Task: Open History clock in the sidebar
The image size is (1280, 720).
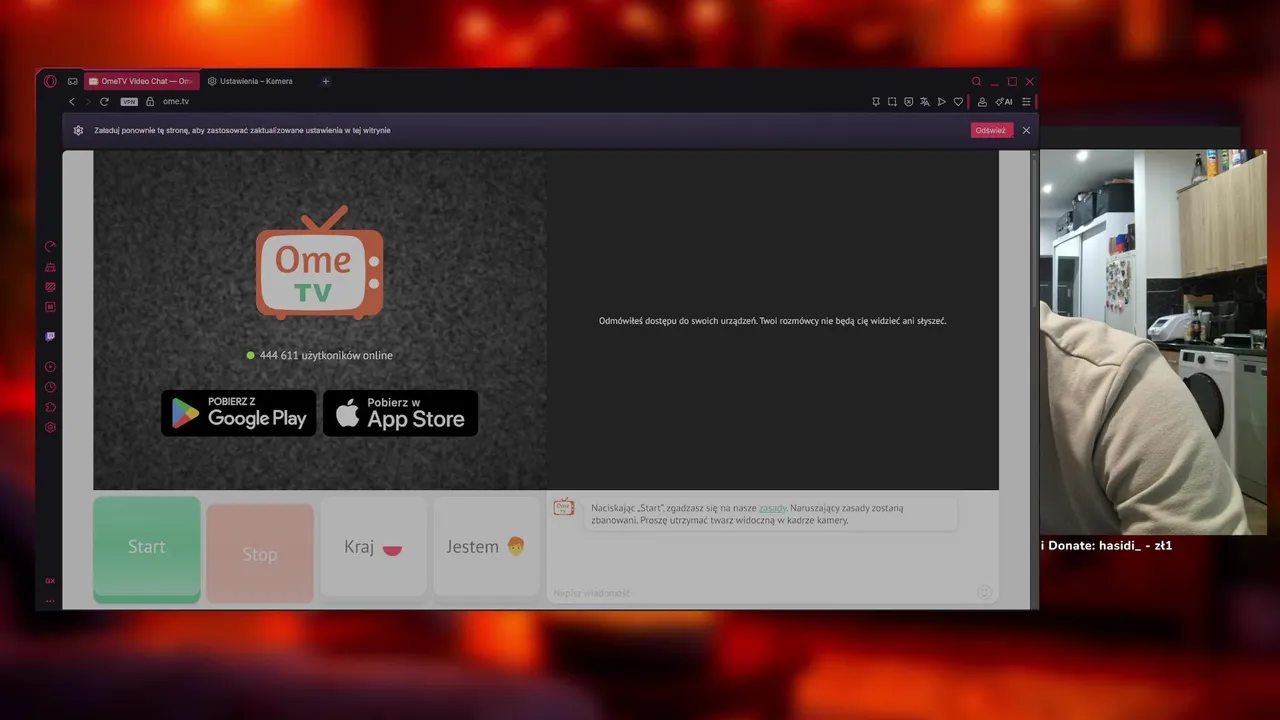Action: 50,387
